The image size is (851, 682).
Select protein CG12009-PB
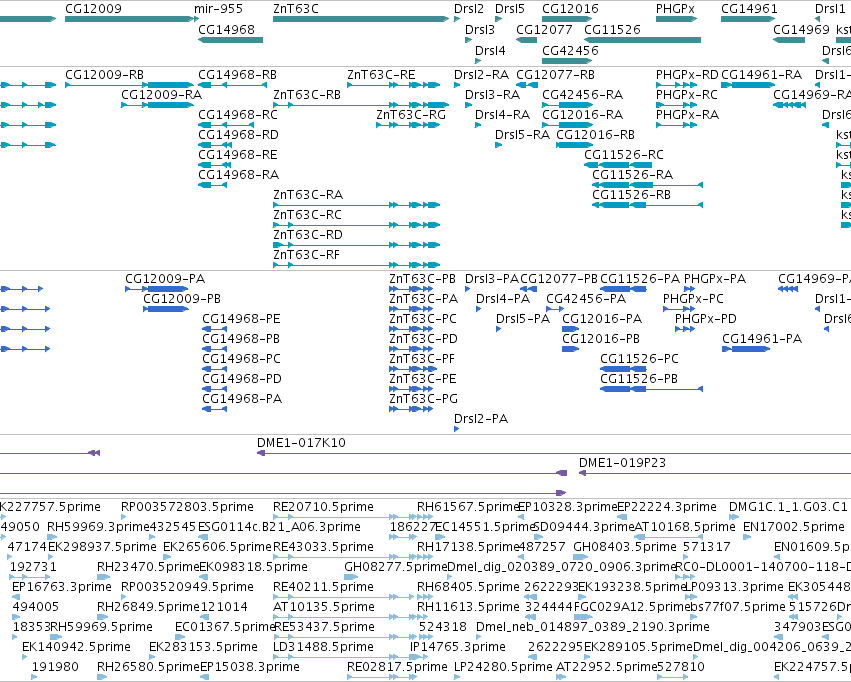[x=182, y=299]
